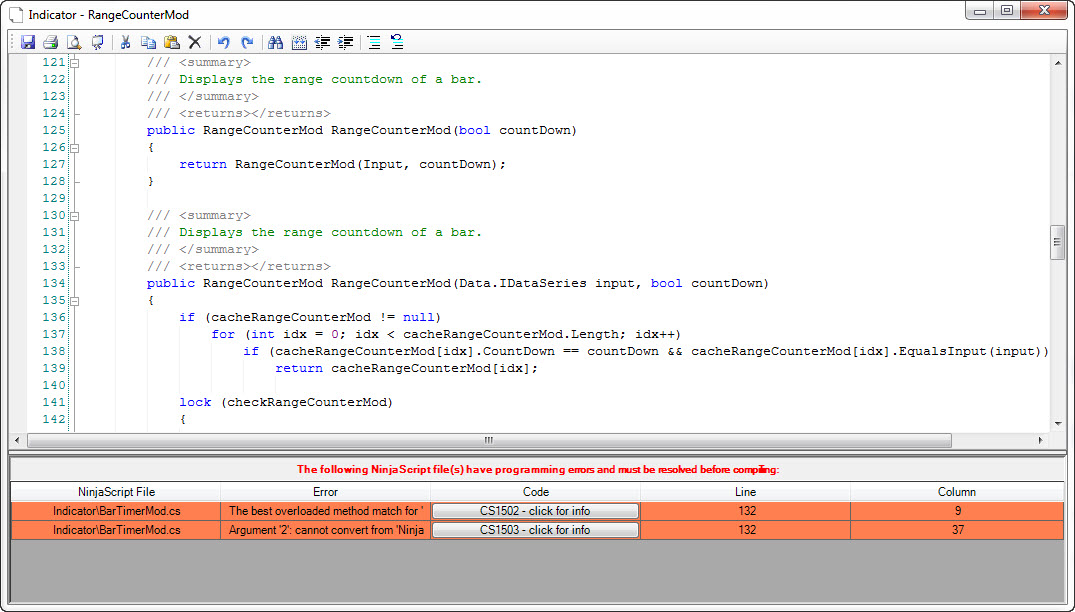This screenshot has width=1075, height=612.
Task: Close the RangeCounterMod window
Action: pos(1045,11)
